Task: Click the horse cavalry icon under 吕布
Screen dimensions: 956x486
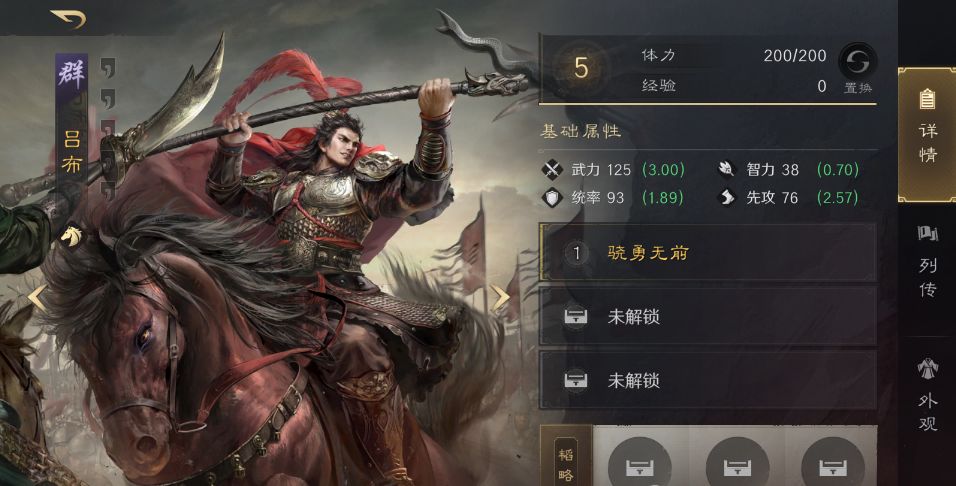Action: tap(71, 235)
